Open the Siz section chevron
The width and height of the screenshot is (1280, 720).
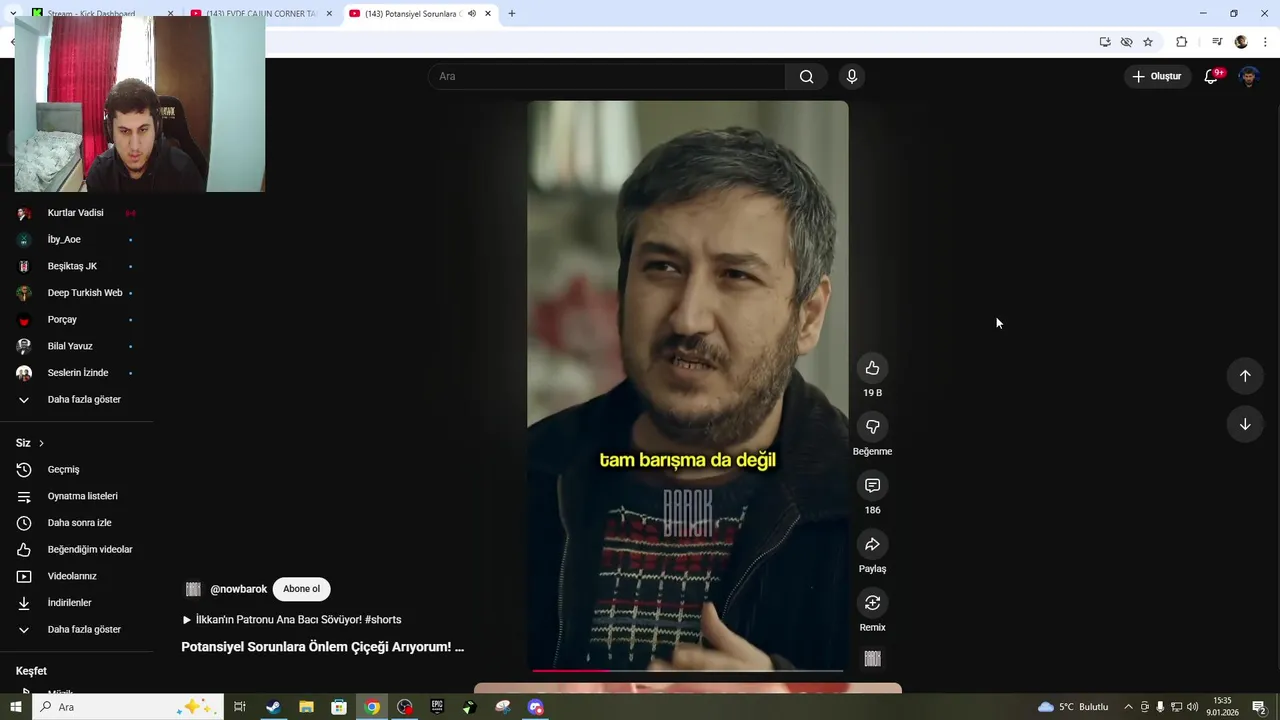point(41,443)
